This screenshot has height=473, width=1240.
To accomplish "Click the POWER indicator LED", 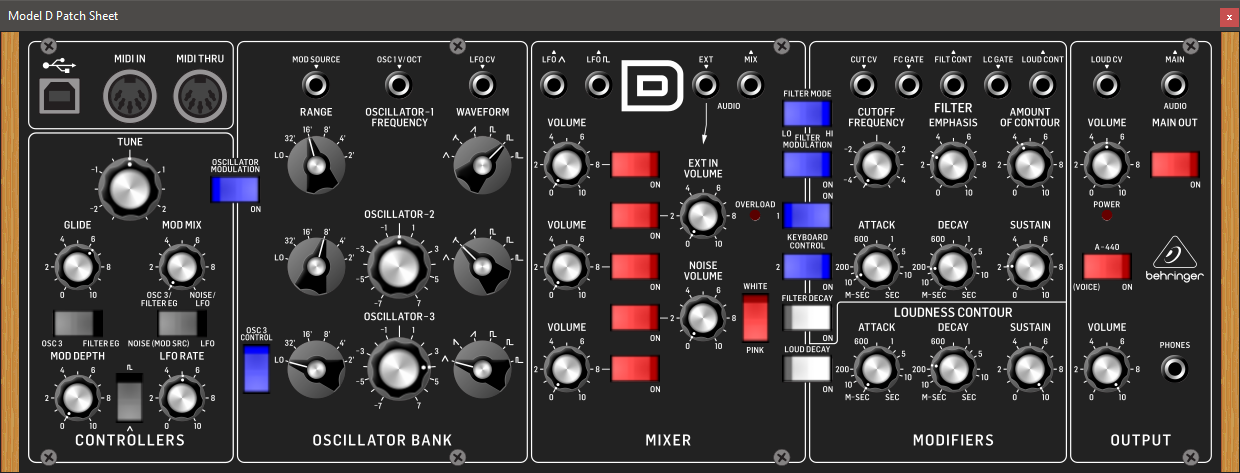I will (1106, 216).
